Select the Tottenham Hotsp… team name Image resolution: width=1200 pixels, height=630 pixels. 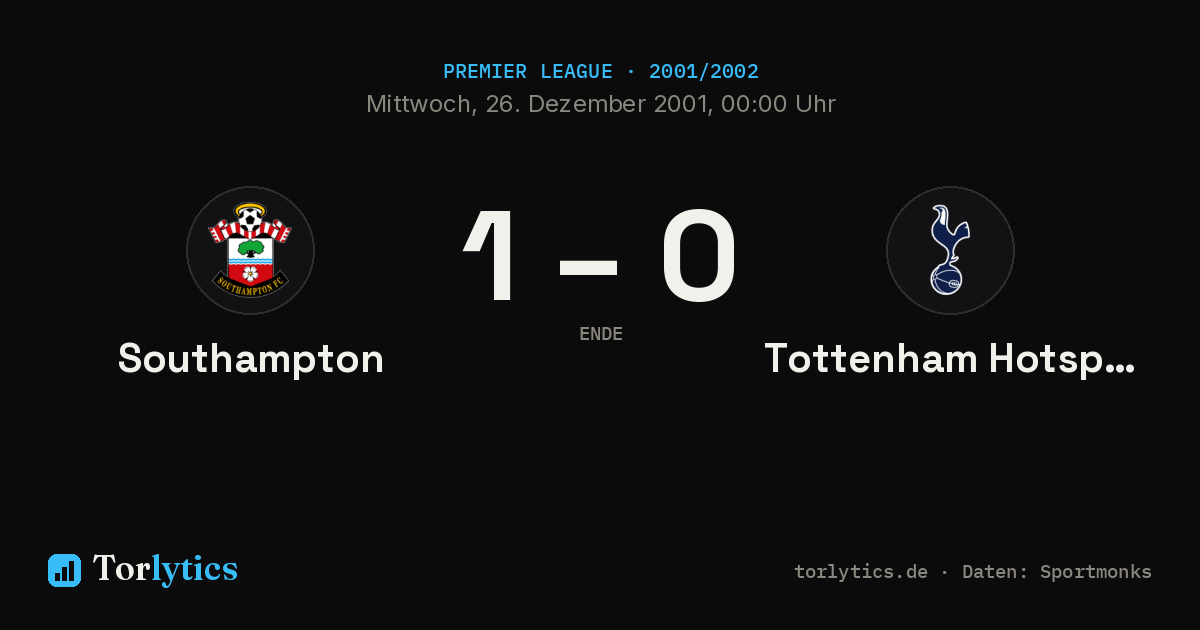coord(950,358)
